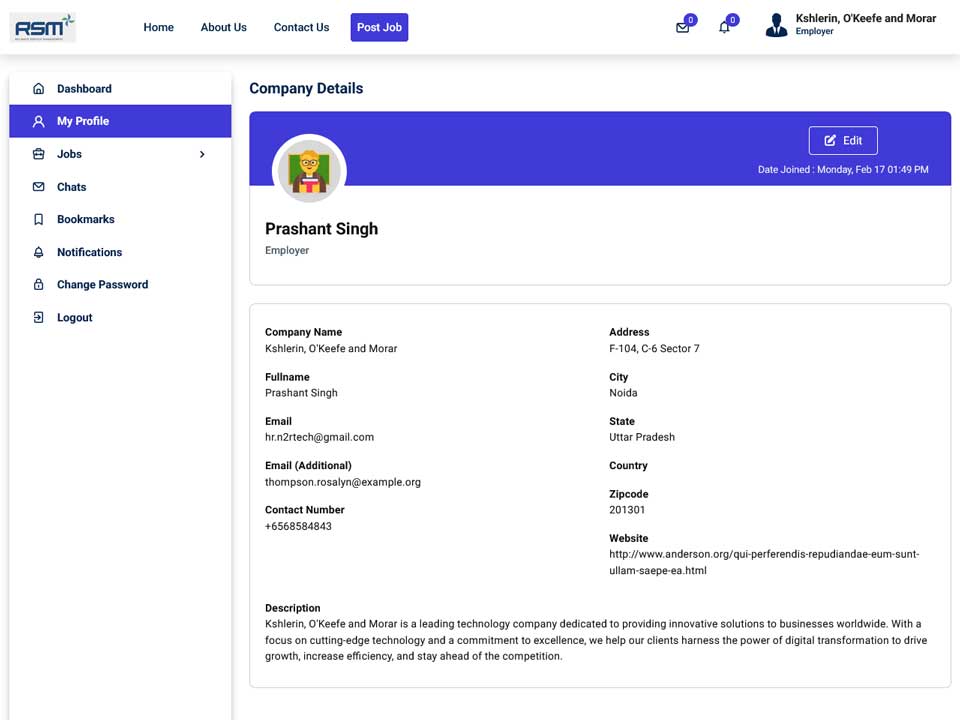Click the profile picture avatar
This screenshot has height=720, width=960.
(309, 170)
